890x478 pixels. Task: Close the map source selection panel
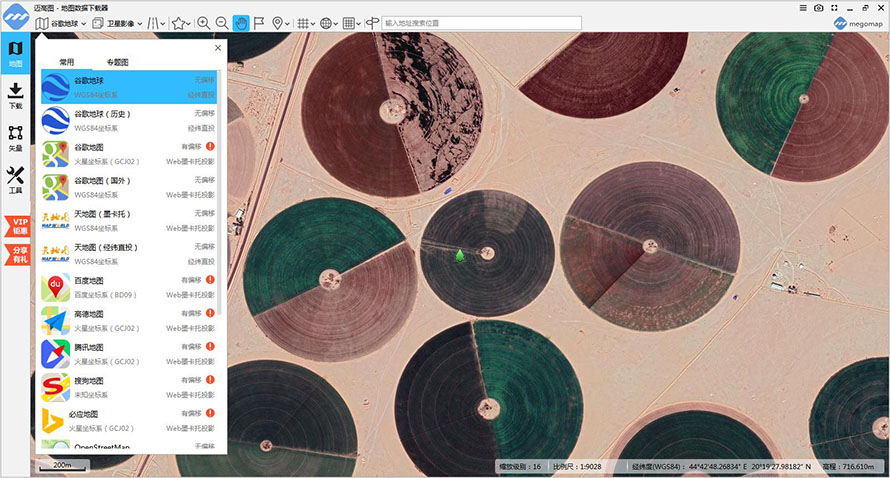(x=218, y=47)
